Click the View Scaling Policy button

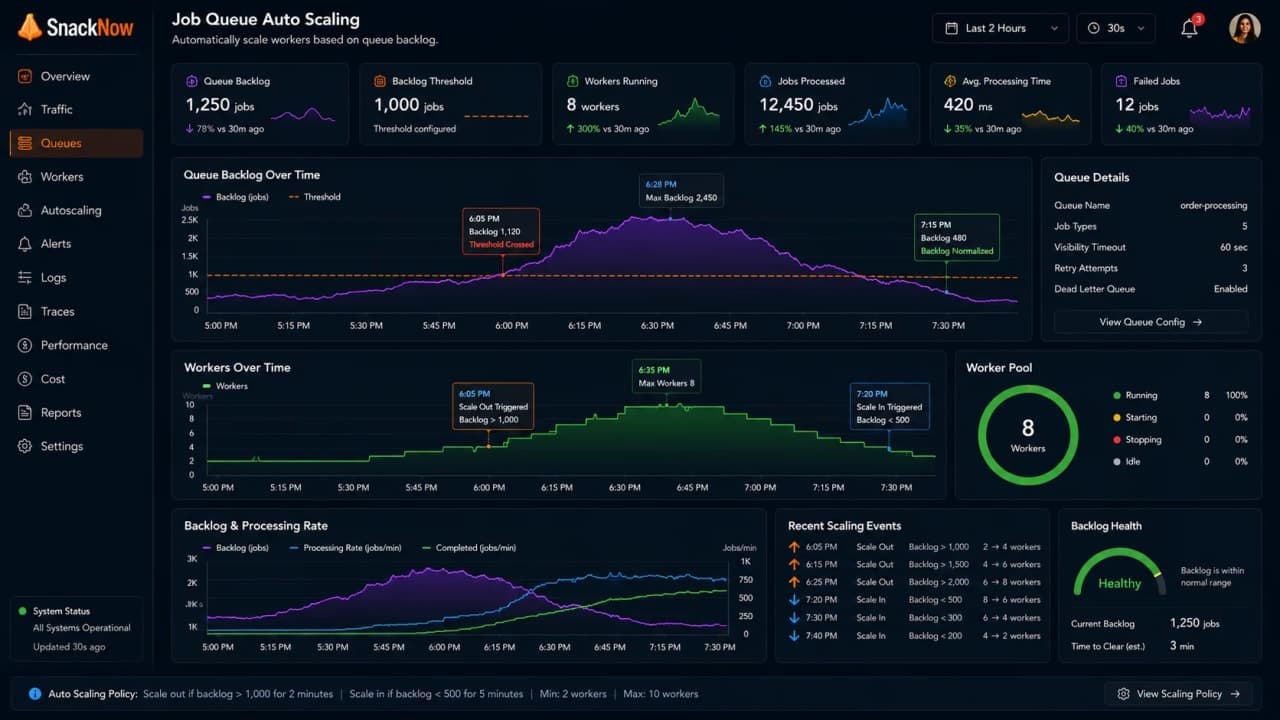pos(1178,694)
